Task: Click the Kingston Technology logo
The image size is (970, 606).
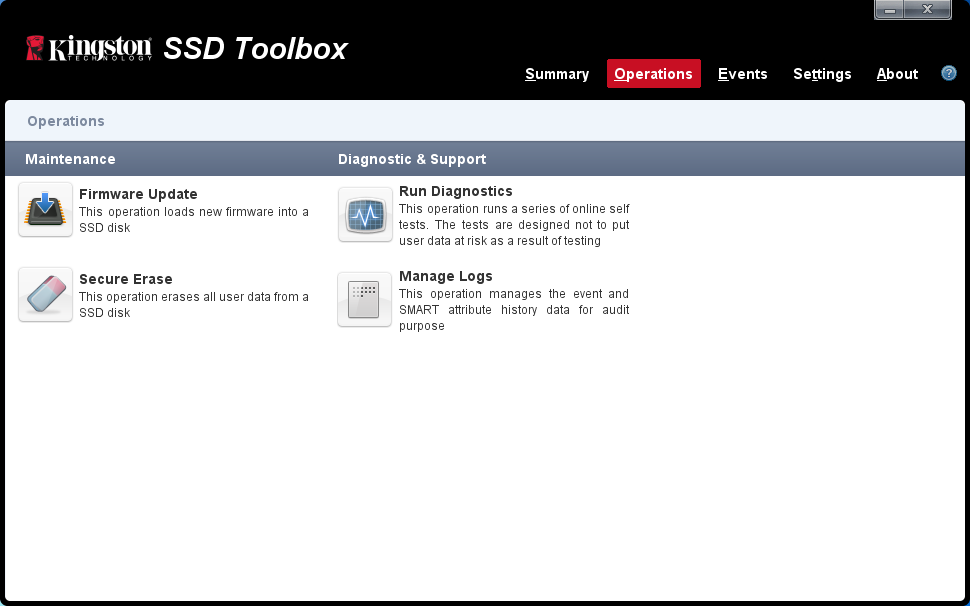Action: tap(89, 48)
